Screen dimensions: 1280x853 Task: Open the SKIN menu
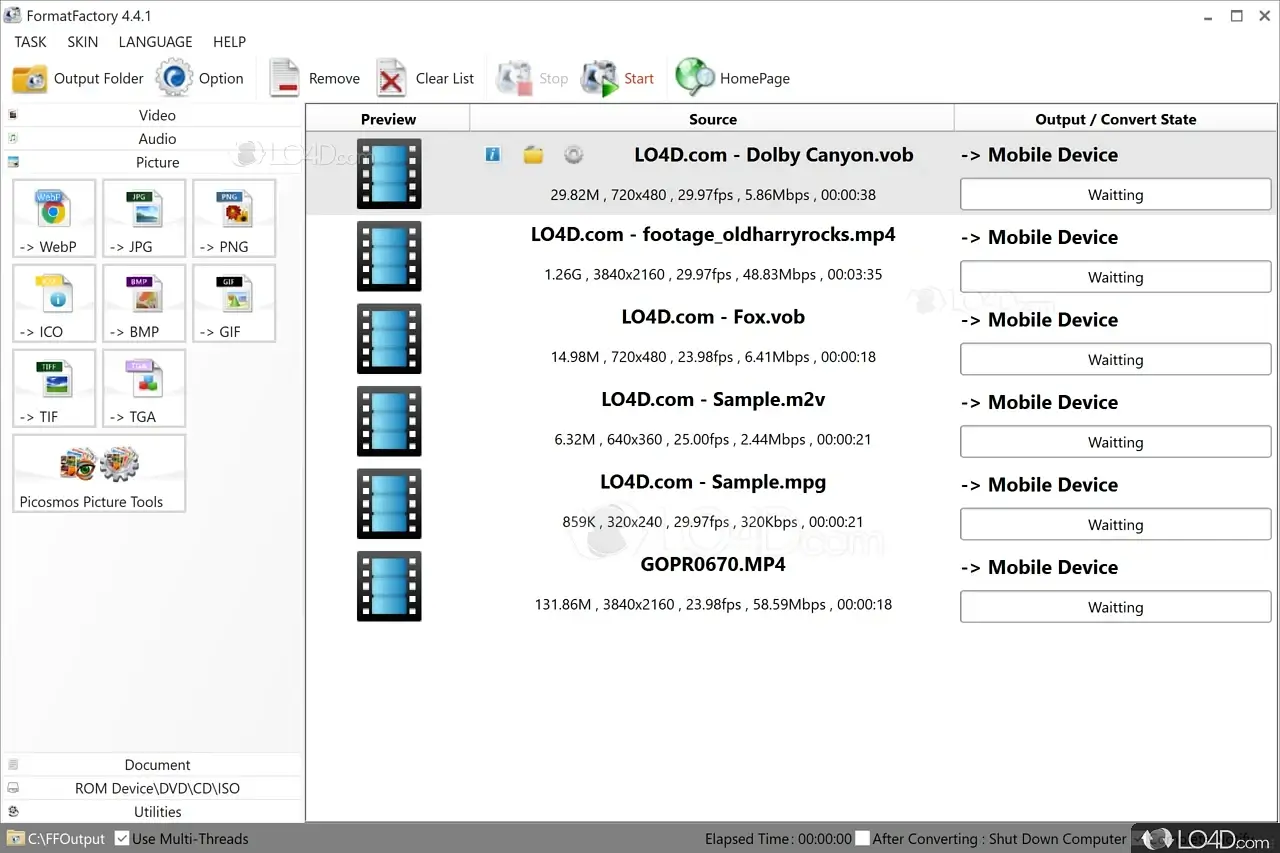click(83, 42)
